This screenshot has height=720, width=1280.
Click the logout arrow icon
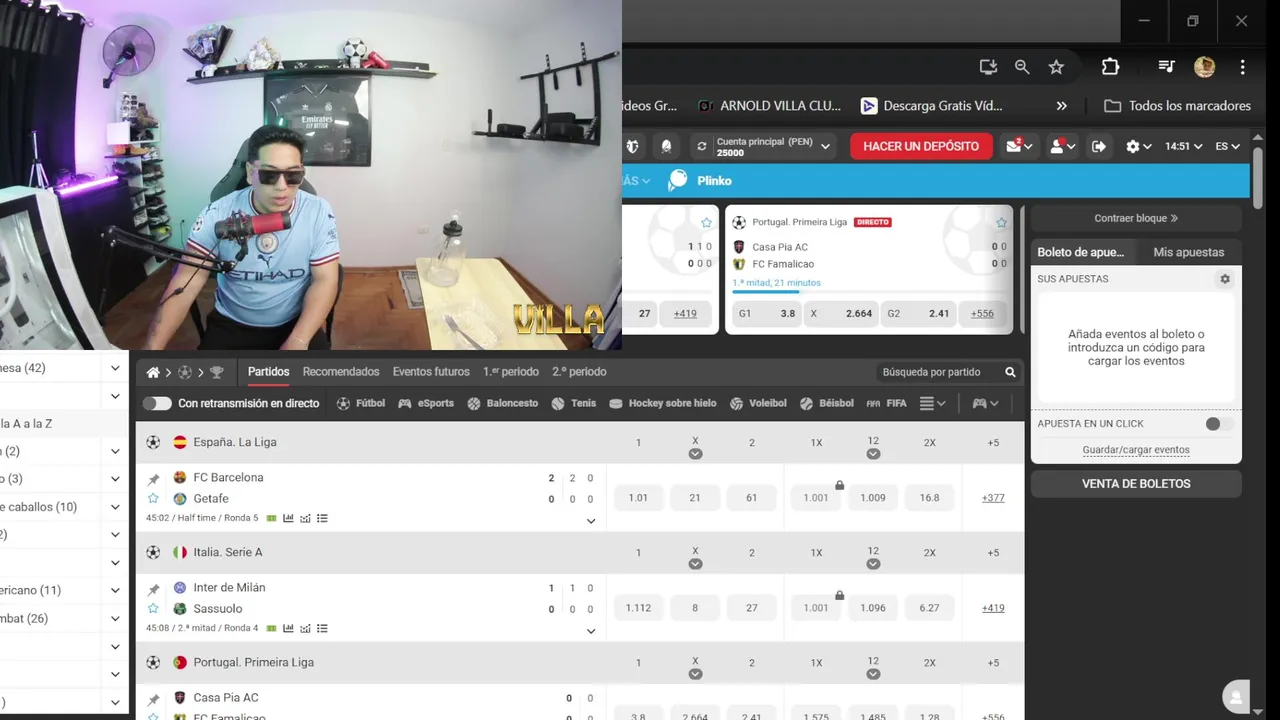coord(1098,146)
